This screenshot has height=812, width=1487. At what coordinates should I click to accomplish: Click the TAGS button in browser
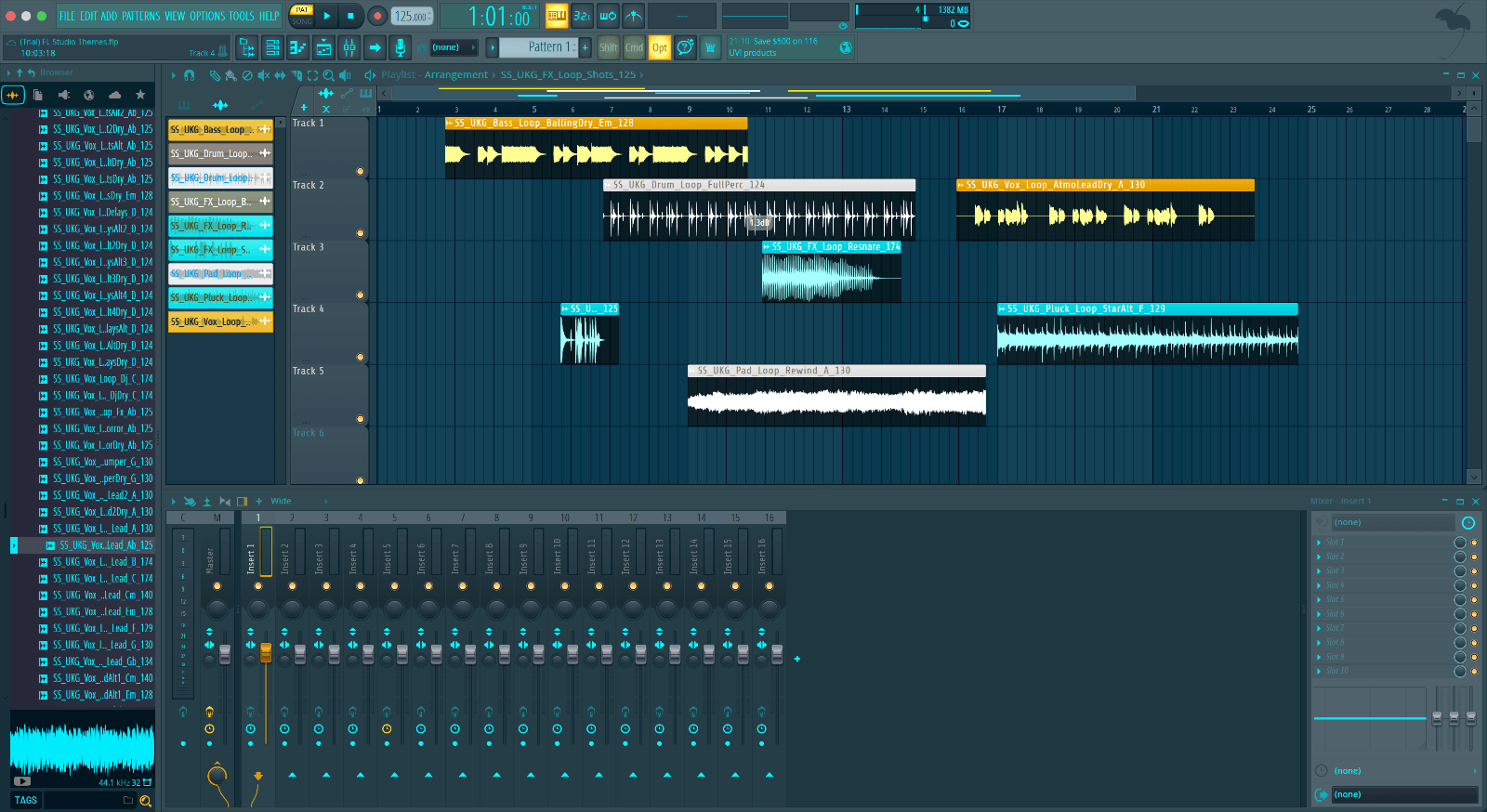[x=26, y=800]
